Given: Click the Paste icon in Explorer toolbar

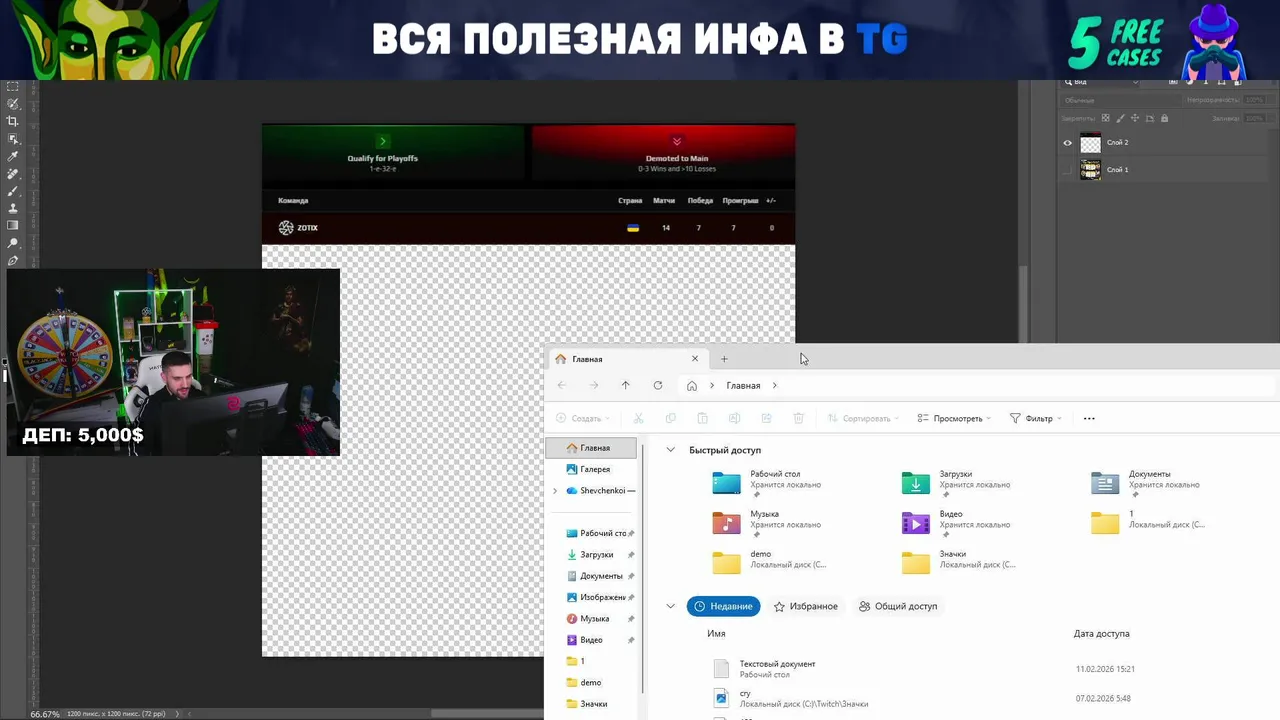Looking at the screenshot, I should pos(702,418).
